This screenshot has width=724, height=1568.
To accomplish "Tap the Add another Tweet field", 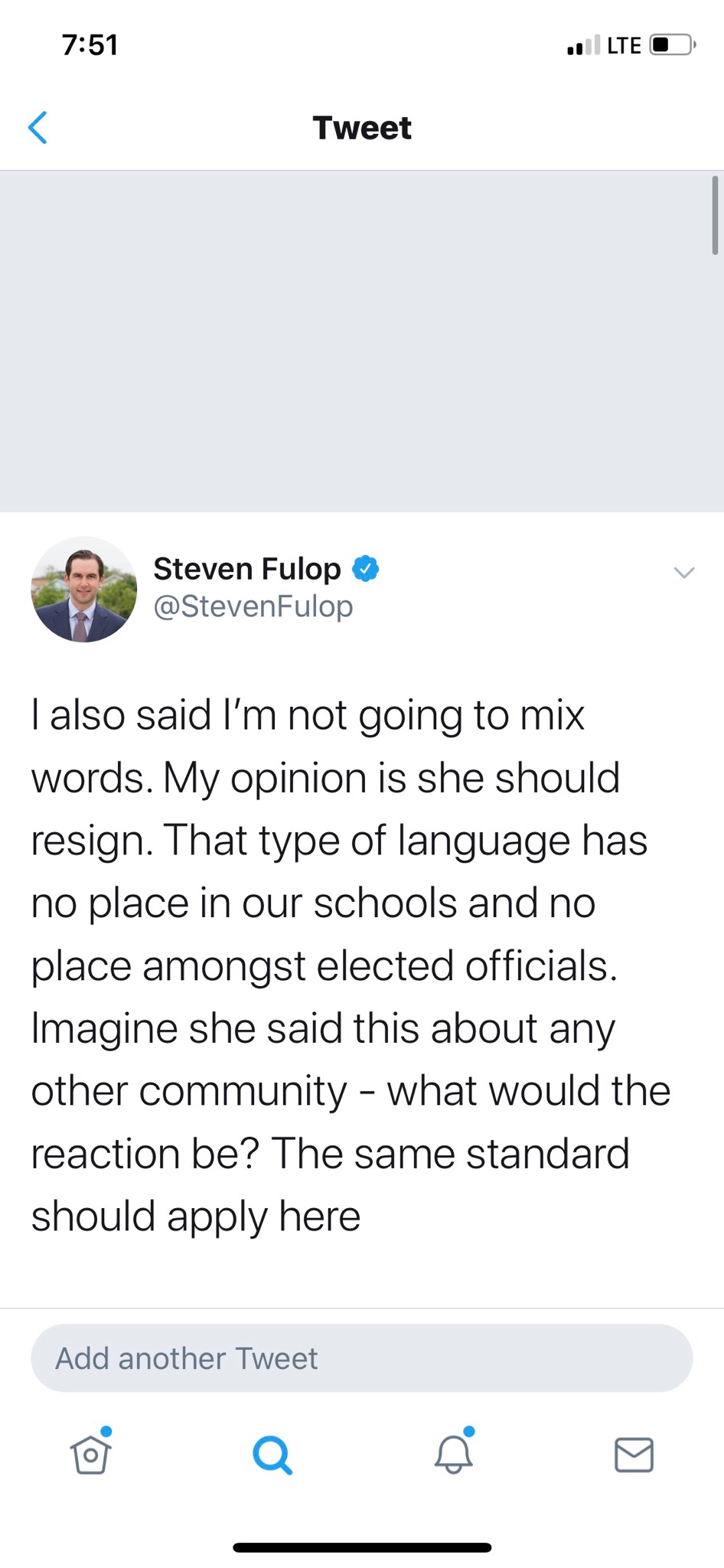I will pos(361,1358).
